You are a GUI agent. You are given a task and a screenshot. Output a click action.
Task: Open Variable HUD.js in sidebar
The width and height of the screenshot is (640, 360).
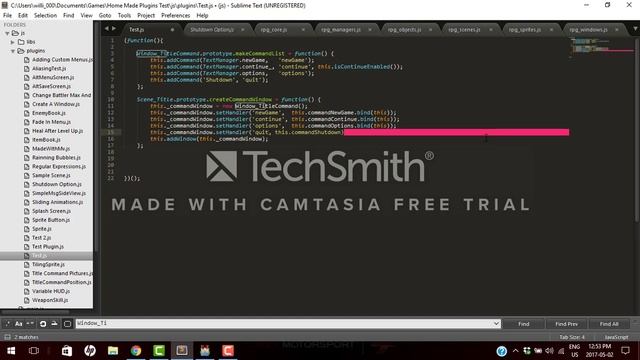point(51,291)
